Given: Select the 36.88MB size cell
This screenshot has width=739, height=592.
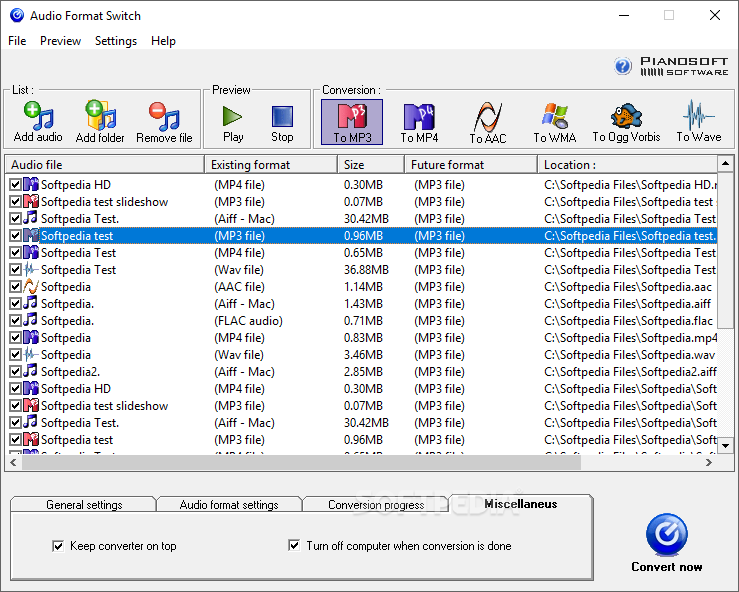Looking at the screenshot, I should pyautogui.click(x=366, y=270).
